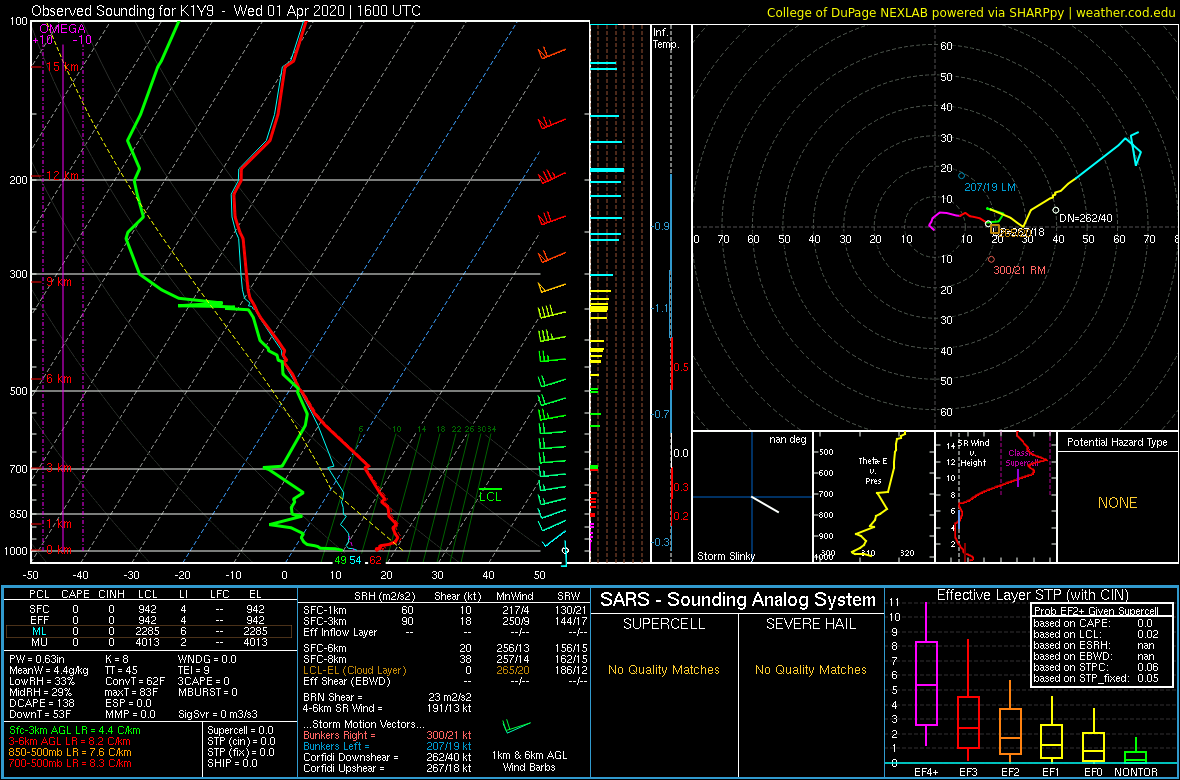The height and width of the screenshot is (780, 1180).
Task: Click the SEVERE HAIL column heading
Action: (x=810, y=625)
